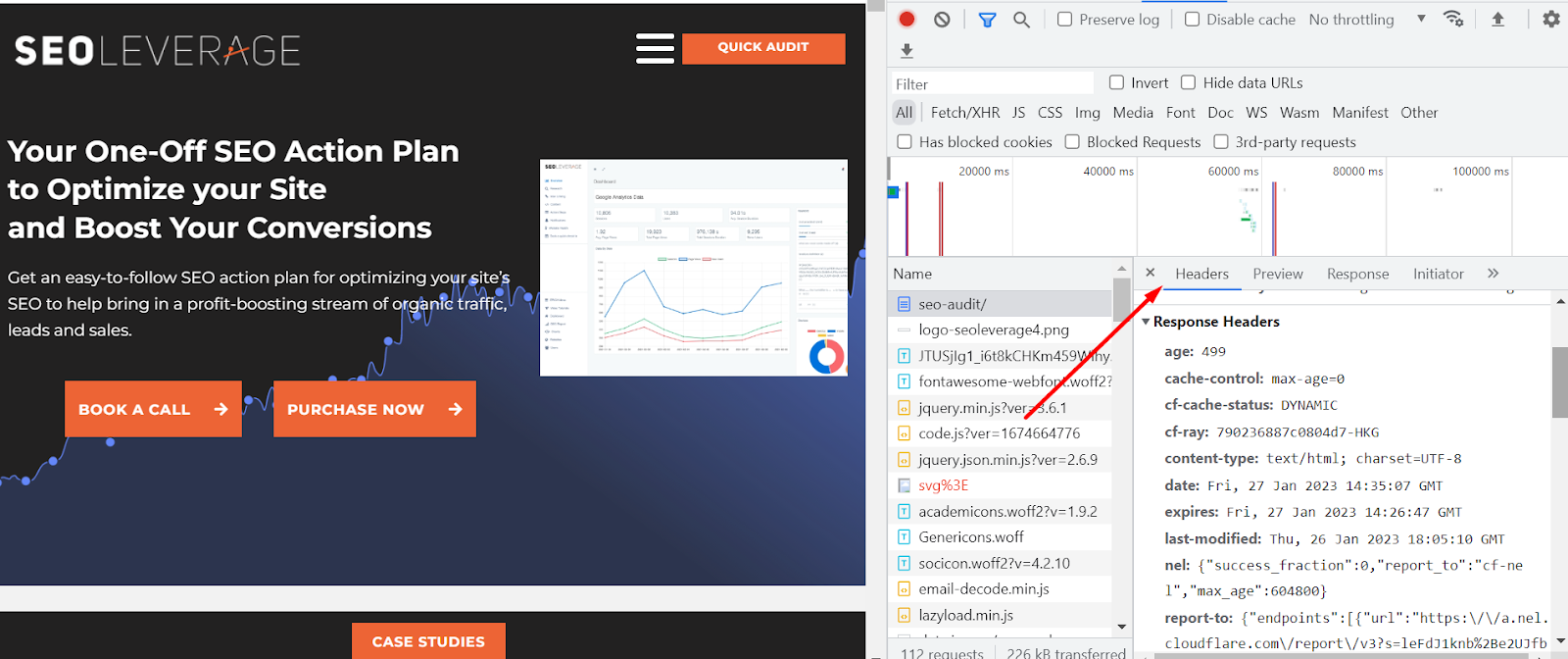Close the request details pane
The height and width of the screenshot is (659, 1568).
click(x=1151, y=273)
